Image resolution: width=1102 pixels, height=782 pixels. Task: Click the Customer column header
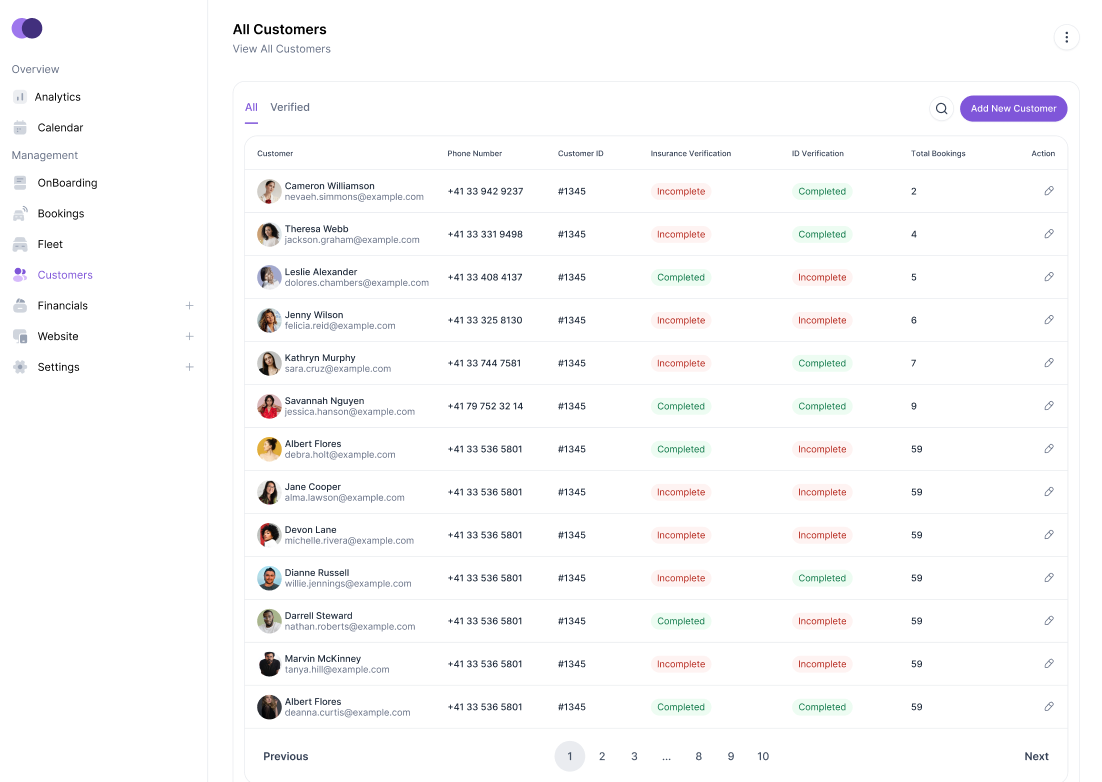275,153
